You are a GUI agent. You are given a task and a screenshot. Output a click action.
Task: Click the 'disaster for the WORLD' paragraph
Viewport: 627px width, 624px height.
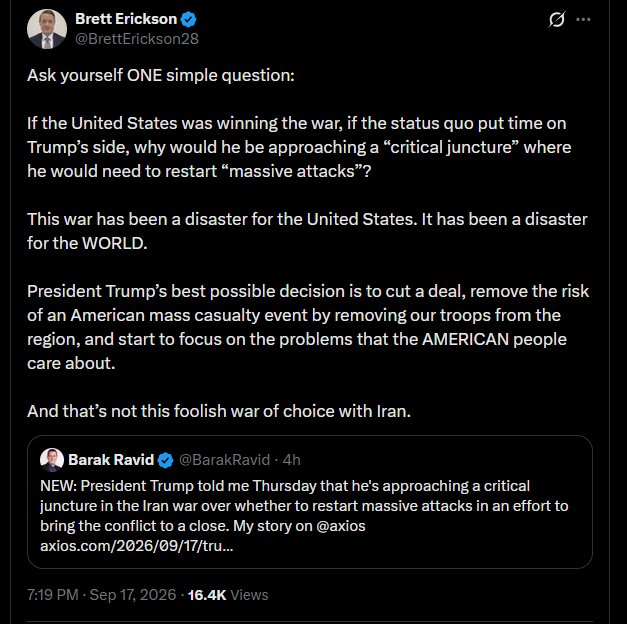point(307,231)
